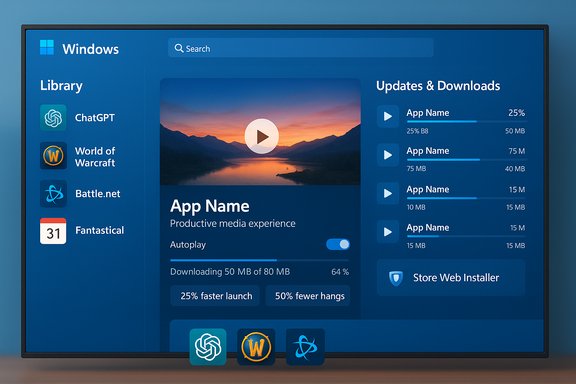
Task: Click the Updates & Downloads heading
Action: (438, 86)
